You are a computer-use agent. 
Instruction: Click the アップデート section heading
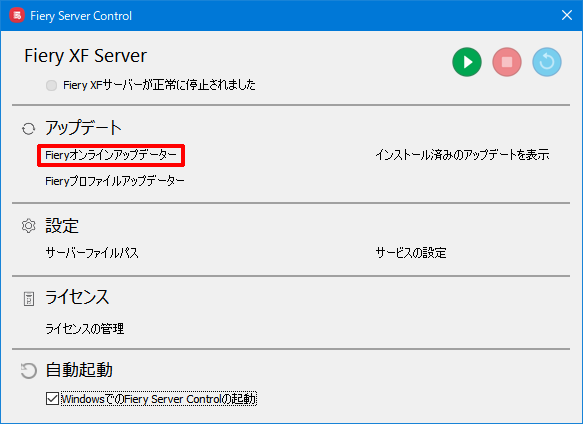coord(83,128)
